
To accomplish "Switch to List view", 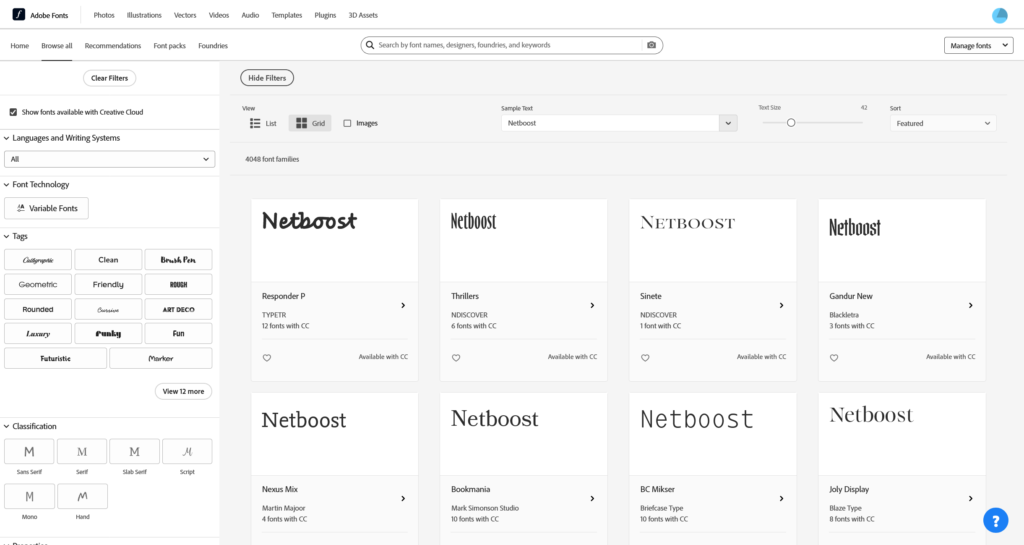I will click(263, 123).
